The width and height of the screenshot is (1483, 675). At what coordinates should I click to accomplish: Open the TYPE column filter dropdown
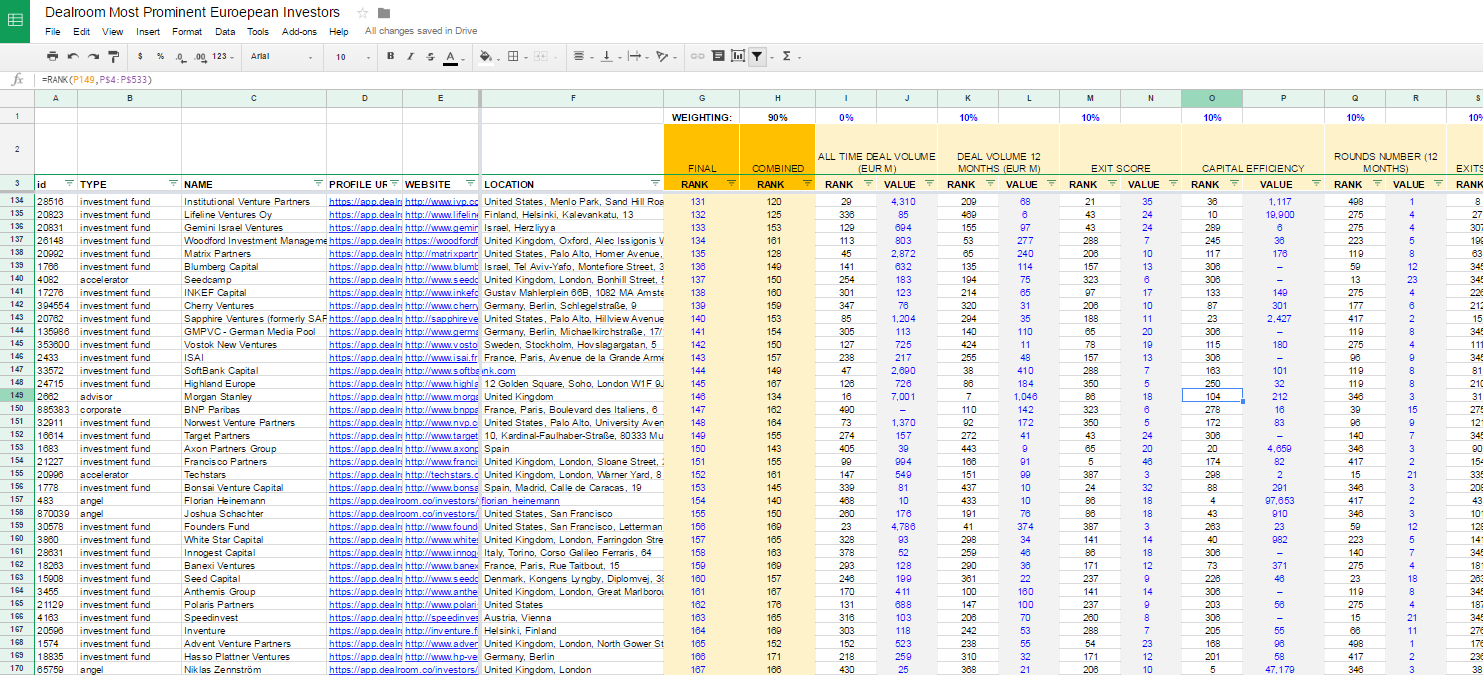[172, 184]
